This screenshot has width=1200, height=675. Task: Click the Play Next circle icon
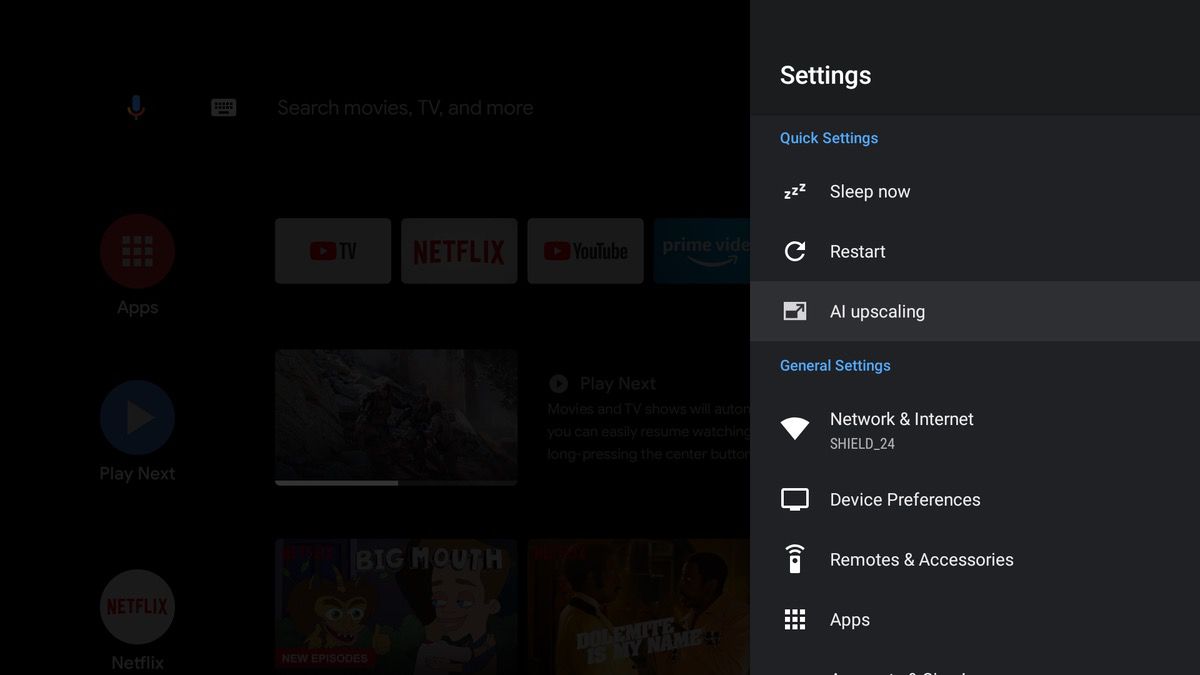(137, 418)
